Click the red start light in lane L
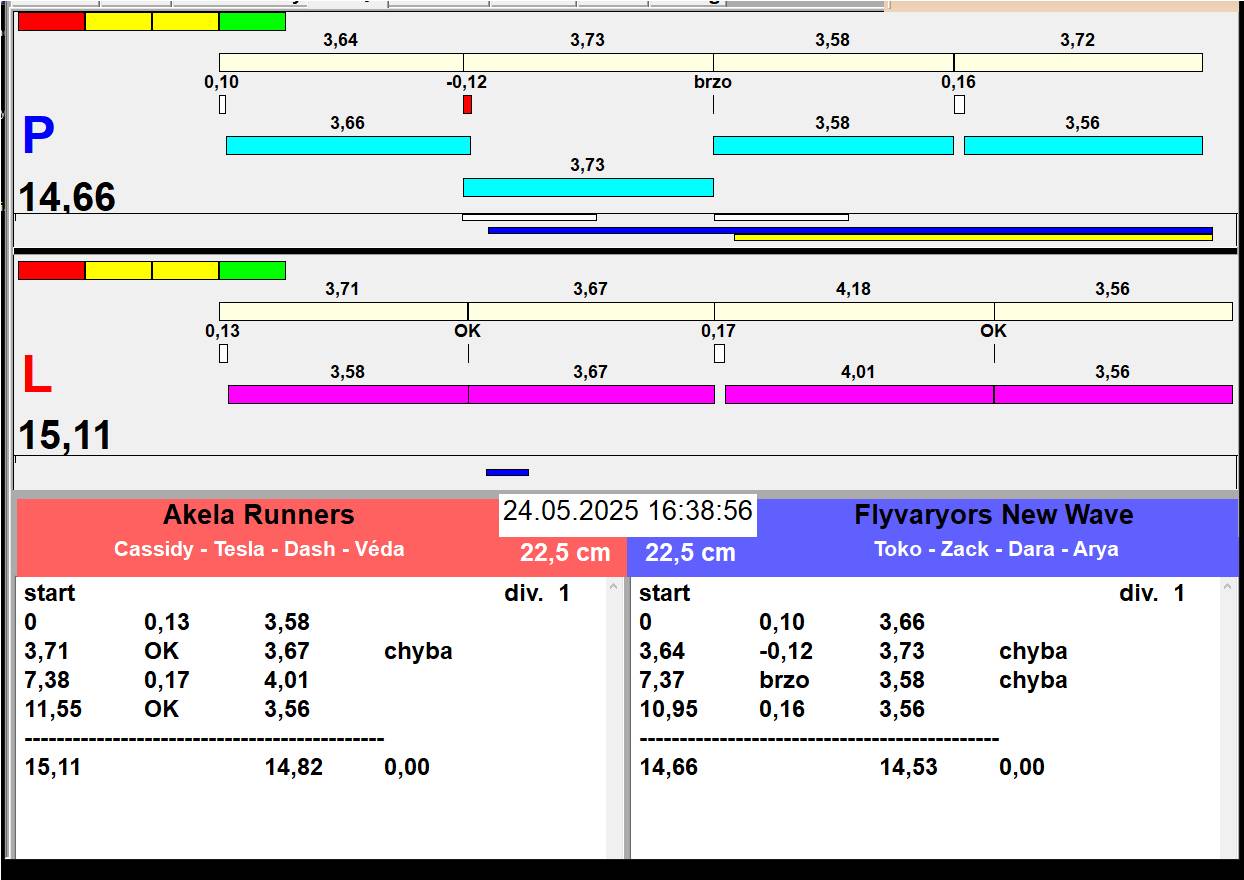Screen dimensions: 1244x880 click(x=51, y=271)
